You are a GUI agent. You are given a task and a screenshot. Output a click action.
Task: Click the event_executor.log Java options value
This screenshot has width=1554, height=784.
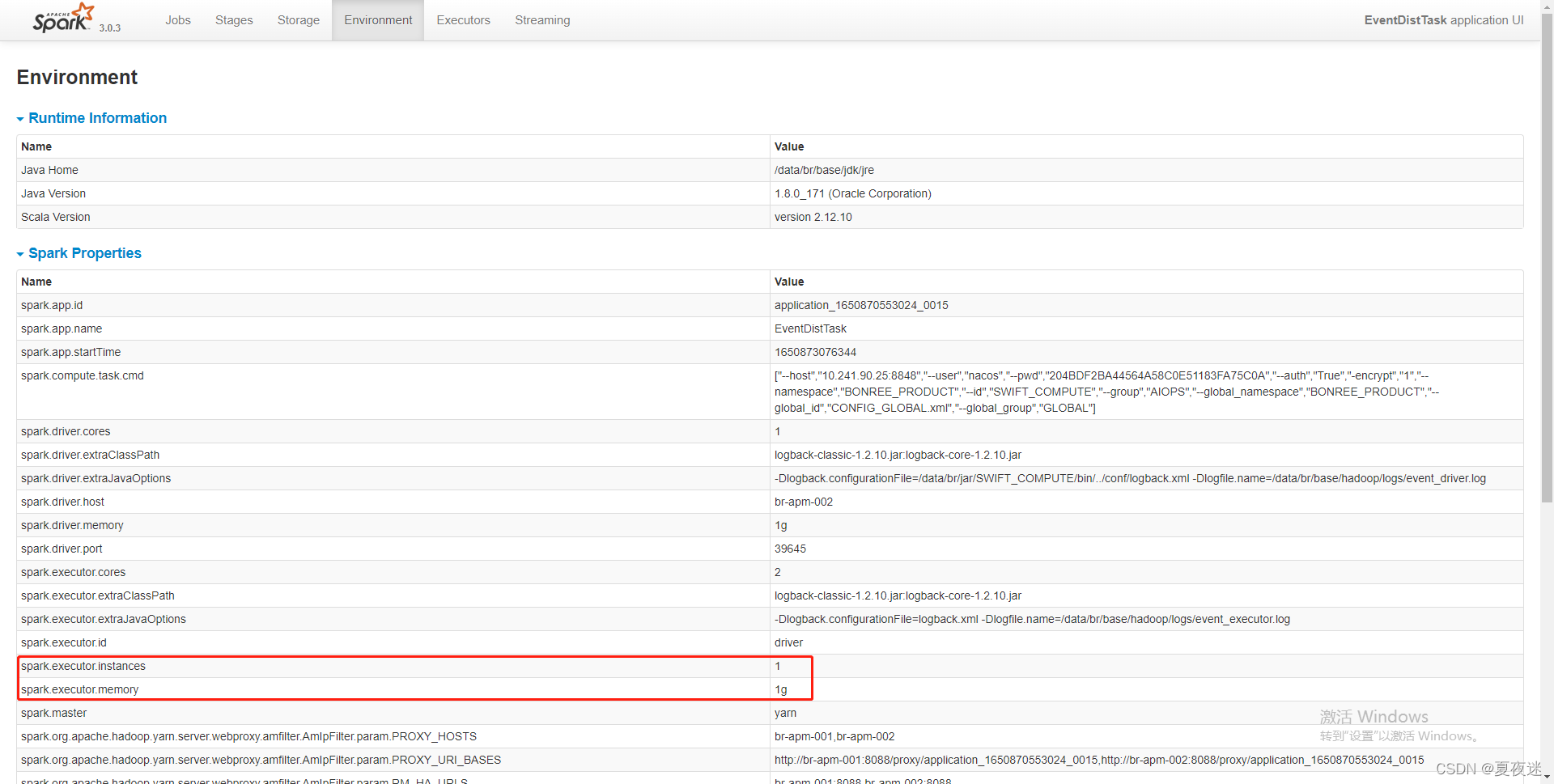[x=1032, y=619]
